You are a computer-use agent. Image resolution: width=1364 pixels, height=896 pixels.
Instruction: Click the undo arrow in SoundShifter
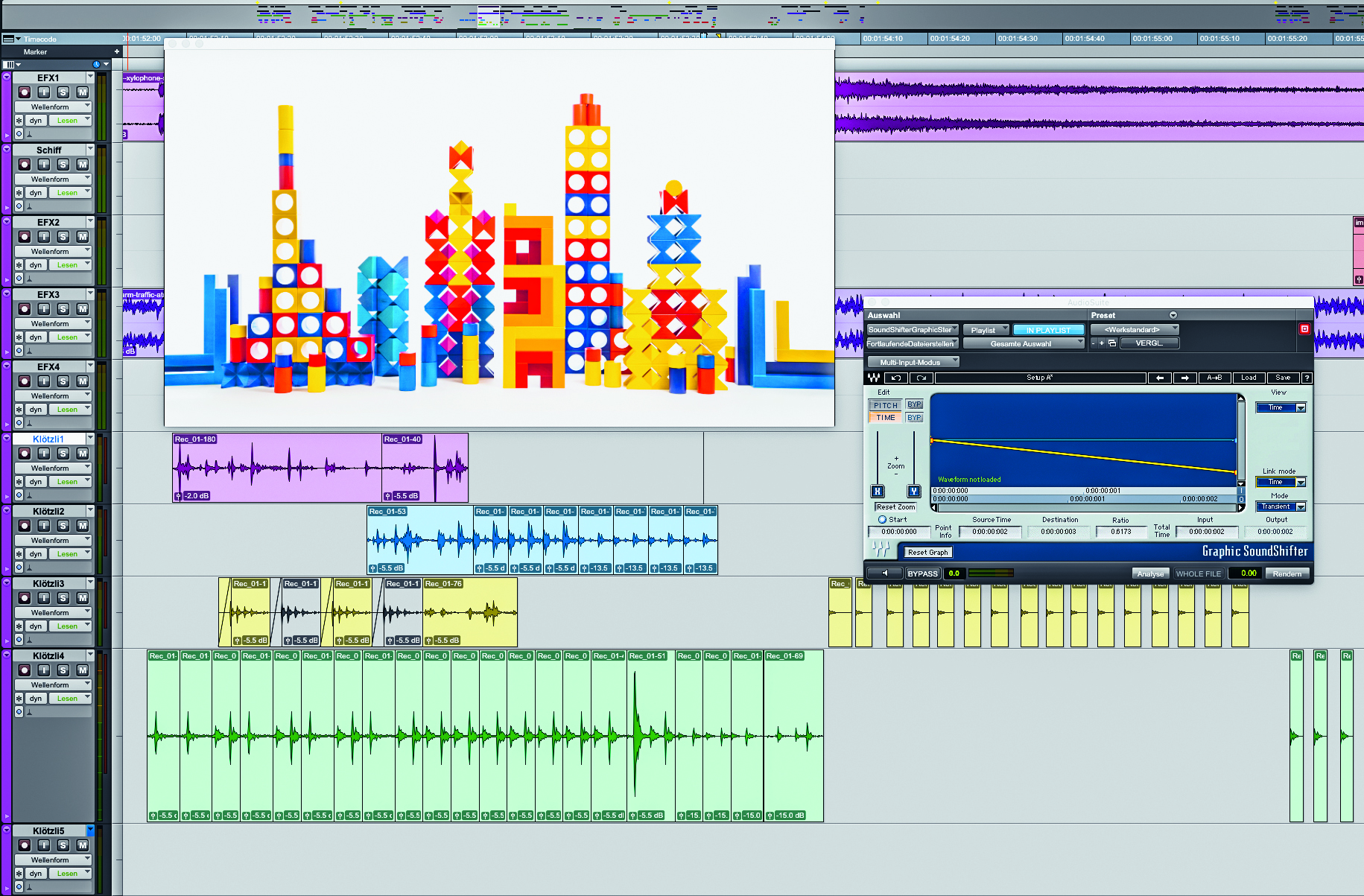(896, 378)
